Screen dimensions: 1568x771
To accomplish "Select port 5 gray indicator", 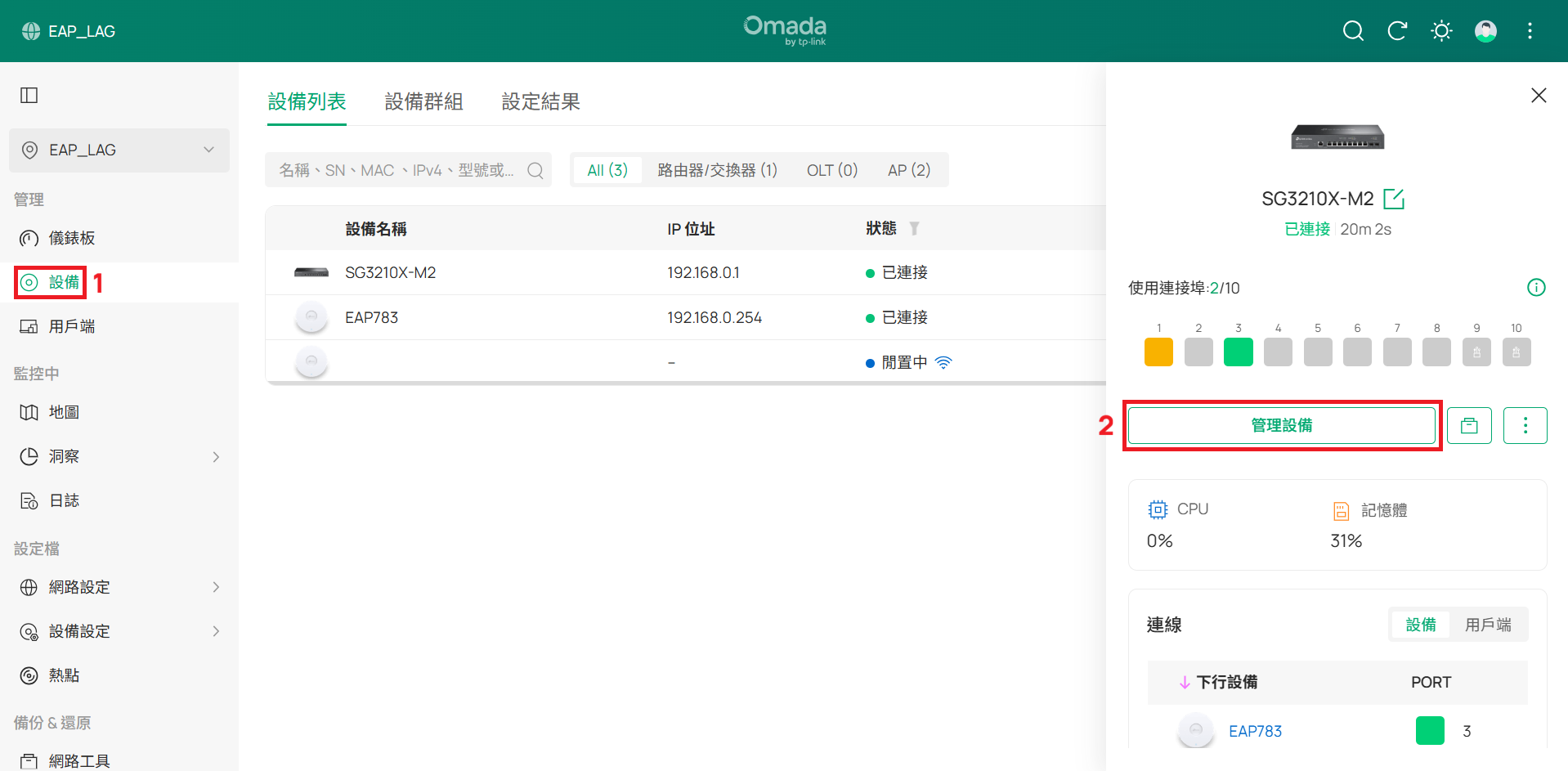I will point(1318,352).
